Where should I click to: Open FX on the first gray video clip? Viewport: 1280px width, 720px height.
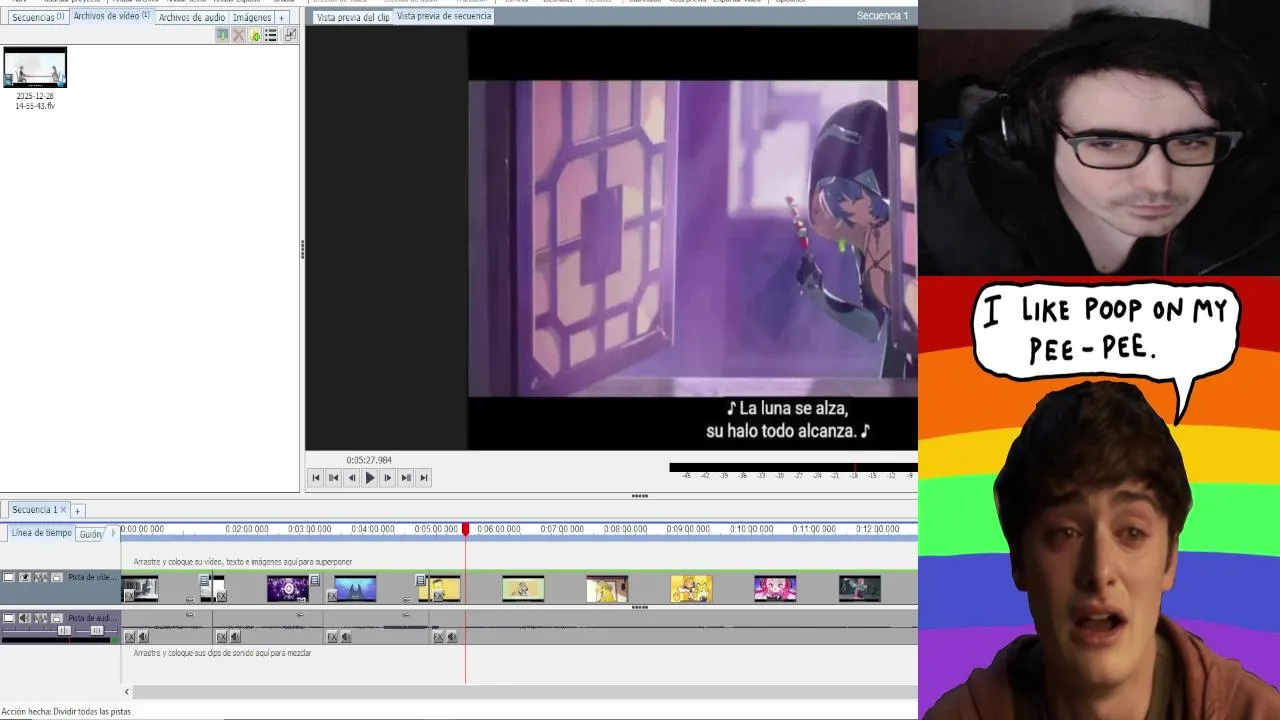[129, 596]
